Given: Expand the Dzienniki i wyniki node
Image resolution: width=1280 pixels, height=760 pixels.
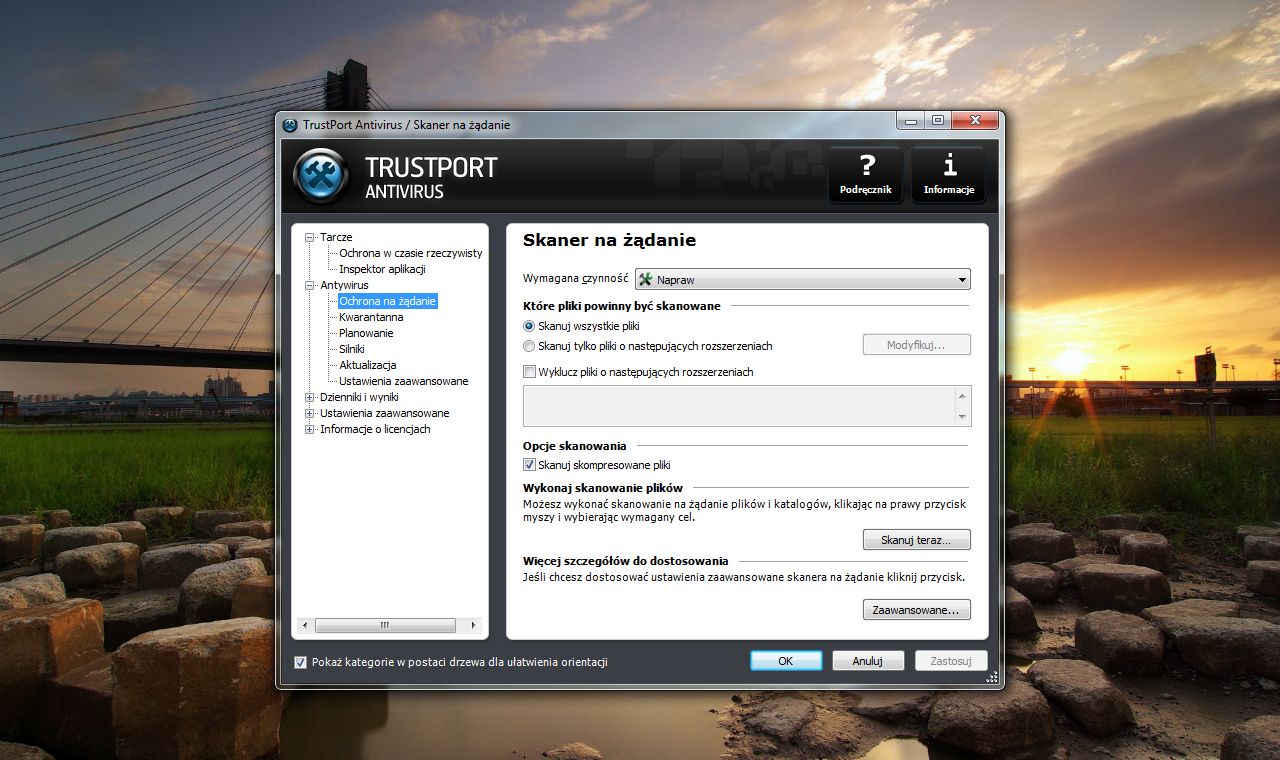Looking at the screenshot, I should pyautogui.click(x=309, y=397).
